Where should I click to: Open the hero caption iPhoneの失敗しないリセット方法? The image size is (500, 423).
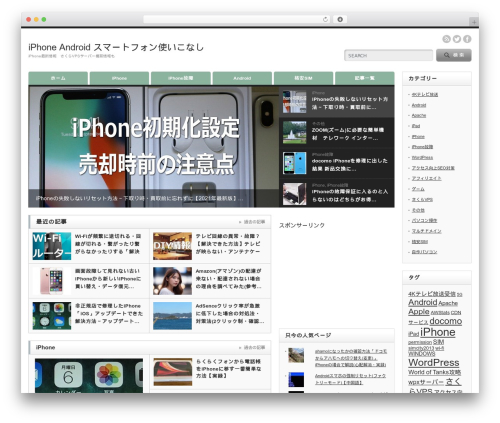coord(139,198)
